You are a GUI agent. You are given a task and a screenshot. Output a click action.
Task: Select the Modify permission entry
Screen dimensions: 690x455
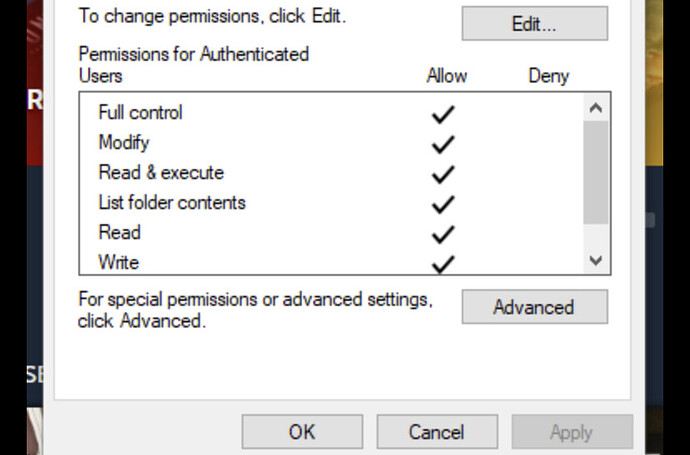tap(124, 143)
